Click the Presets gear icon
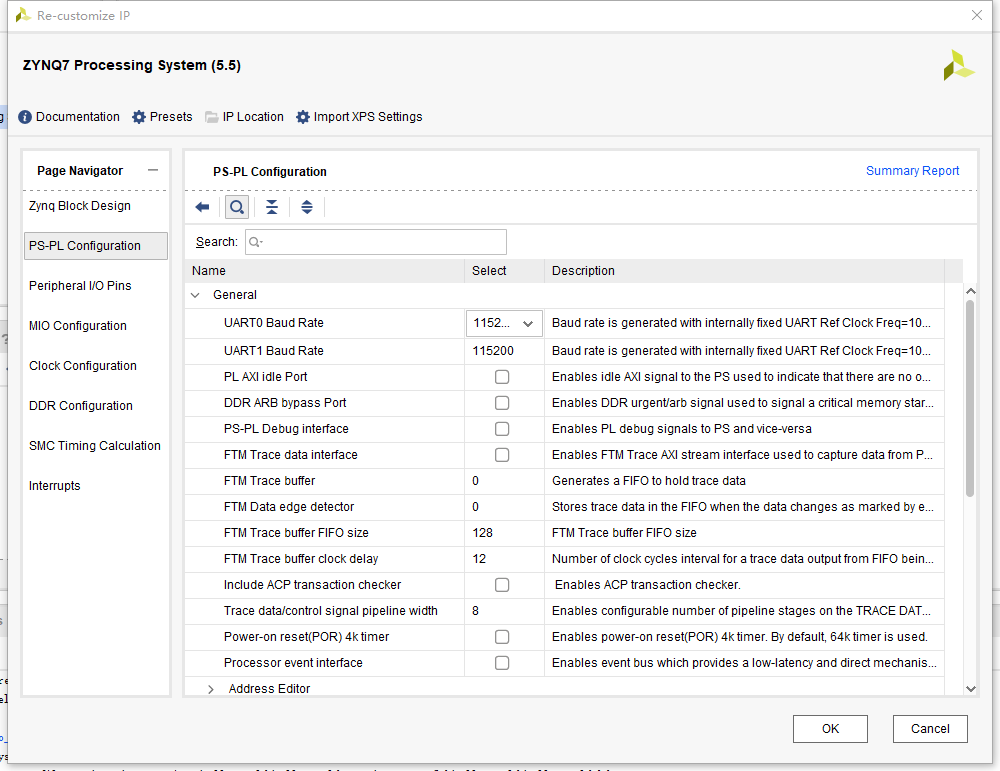The image size is (1000, 771). (139, 117)
